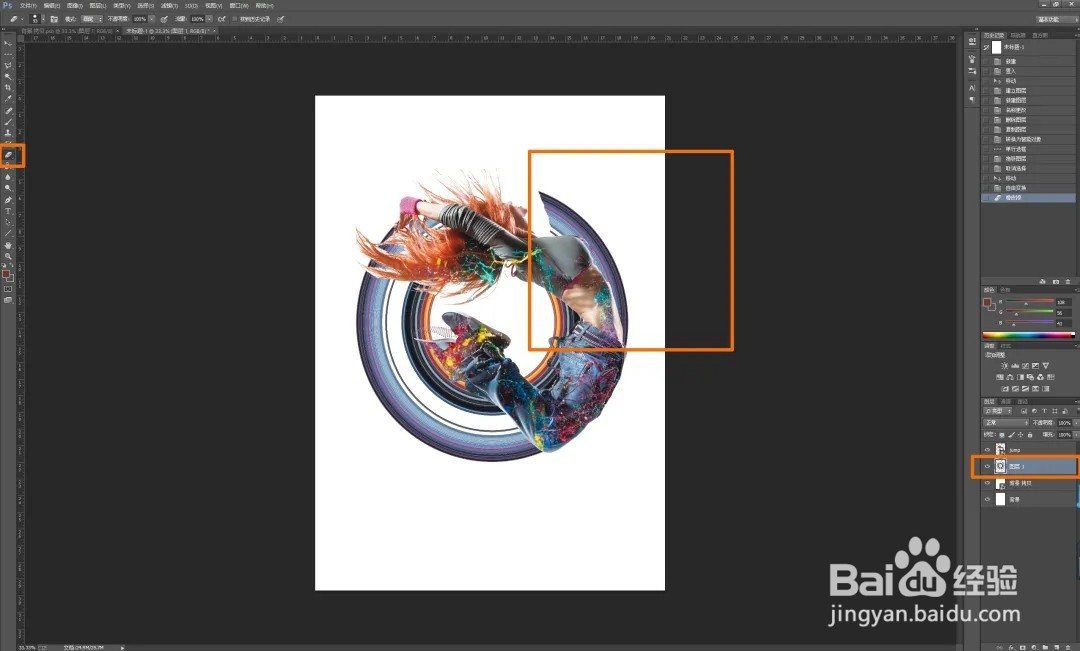Hide the 图层 1 layer
The width and height of the screenshot is (1080, 651).
[x=987, y=466]
